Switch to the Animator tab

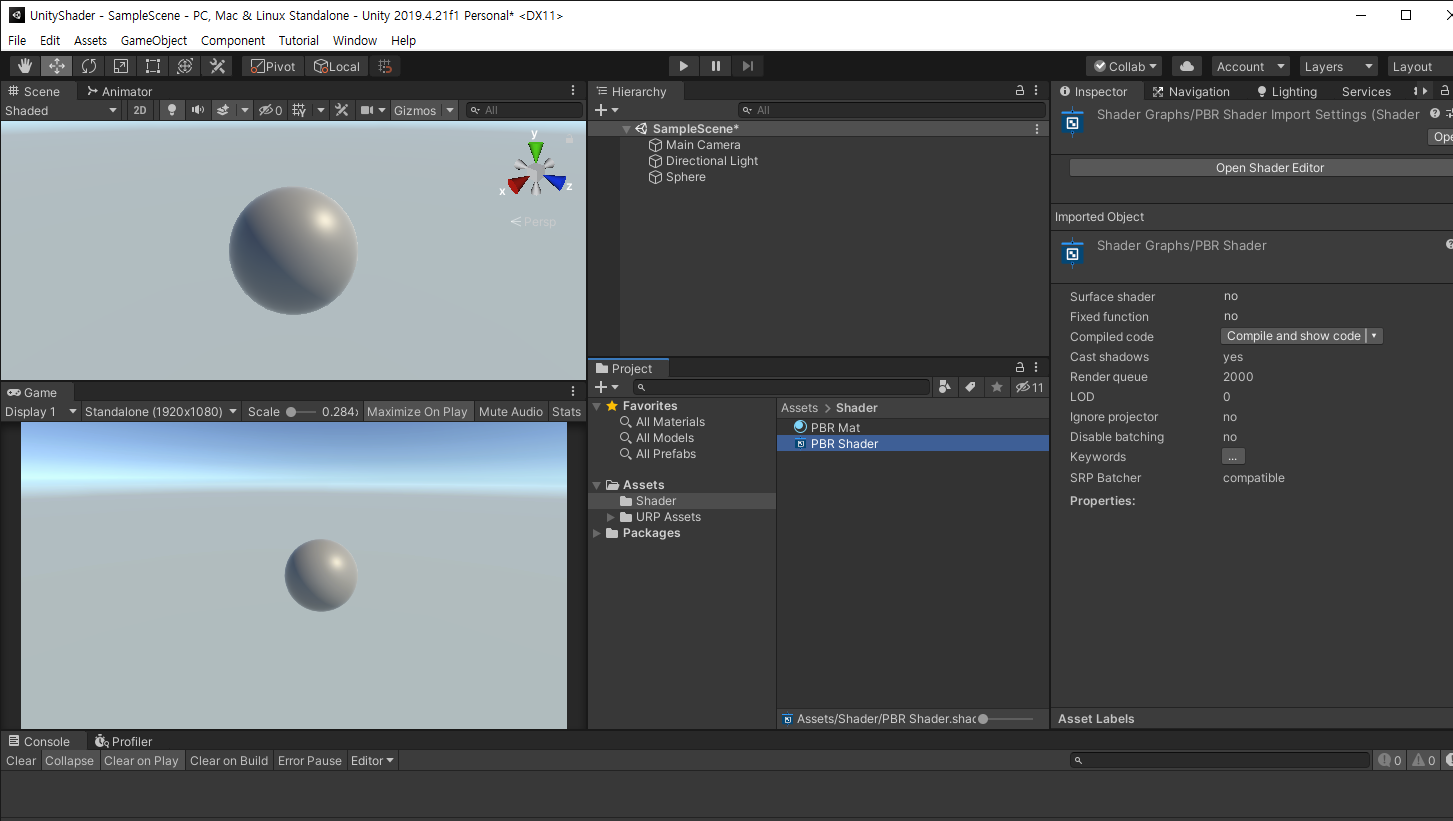point(119,91)
